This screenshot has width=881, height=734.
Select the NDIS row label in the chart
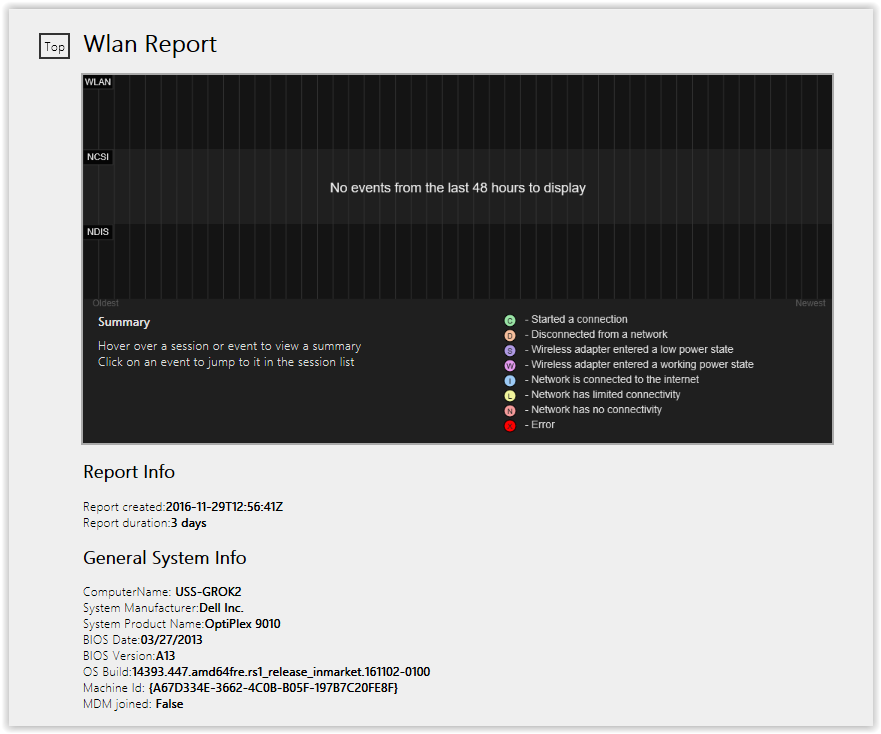98,232
